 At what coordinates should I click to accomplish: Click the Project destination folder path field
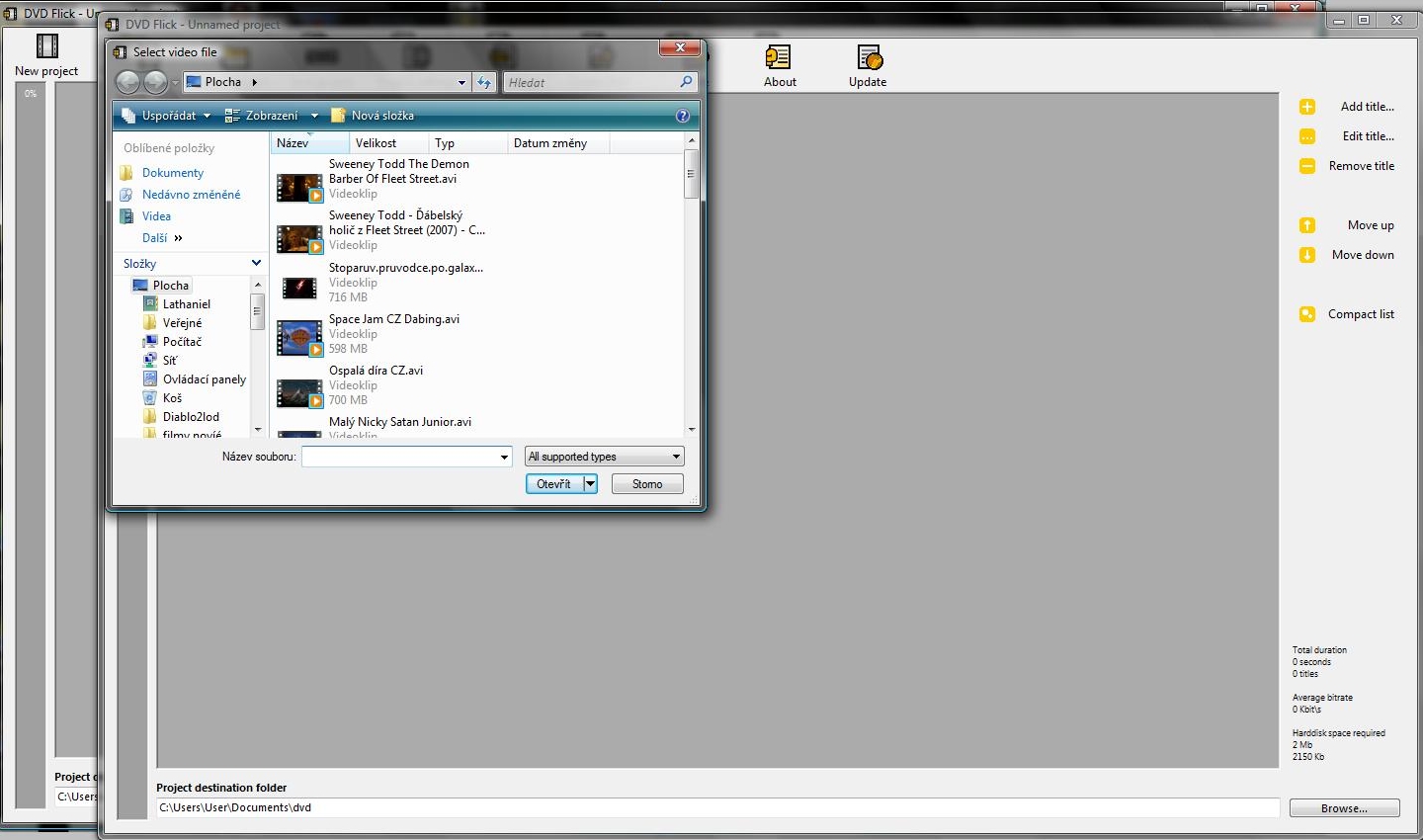pyautogui.click(x=717, y=808)
